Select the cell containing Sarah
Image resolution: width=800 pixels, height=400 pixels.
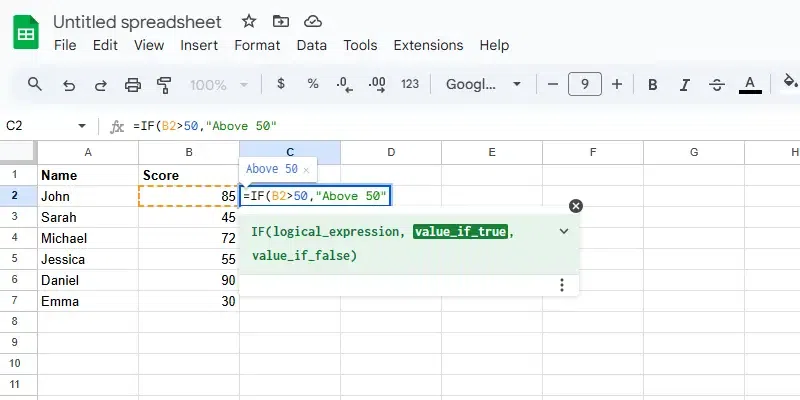pyautogui.click(x=88, y=217)
